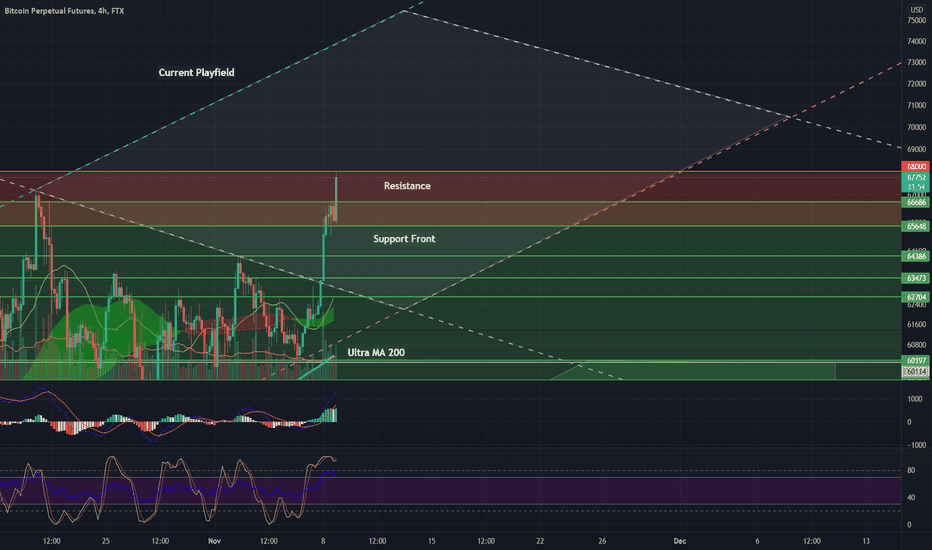Click 40 on the stochastic axis

click(x=911, y=498)
